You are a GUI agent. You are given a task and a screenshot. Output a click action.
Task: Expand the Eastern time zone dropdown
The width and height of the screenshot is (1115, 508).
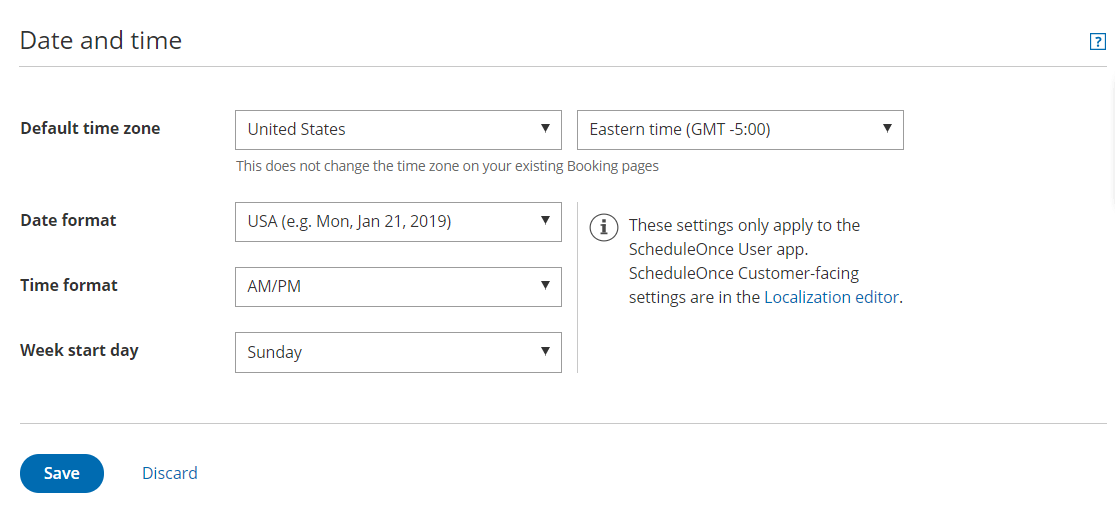(x=740, y=129)
